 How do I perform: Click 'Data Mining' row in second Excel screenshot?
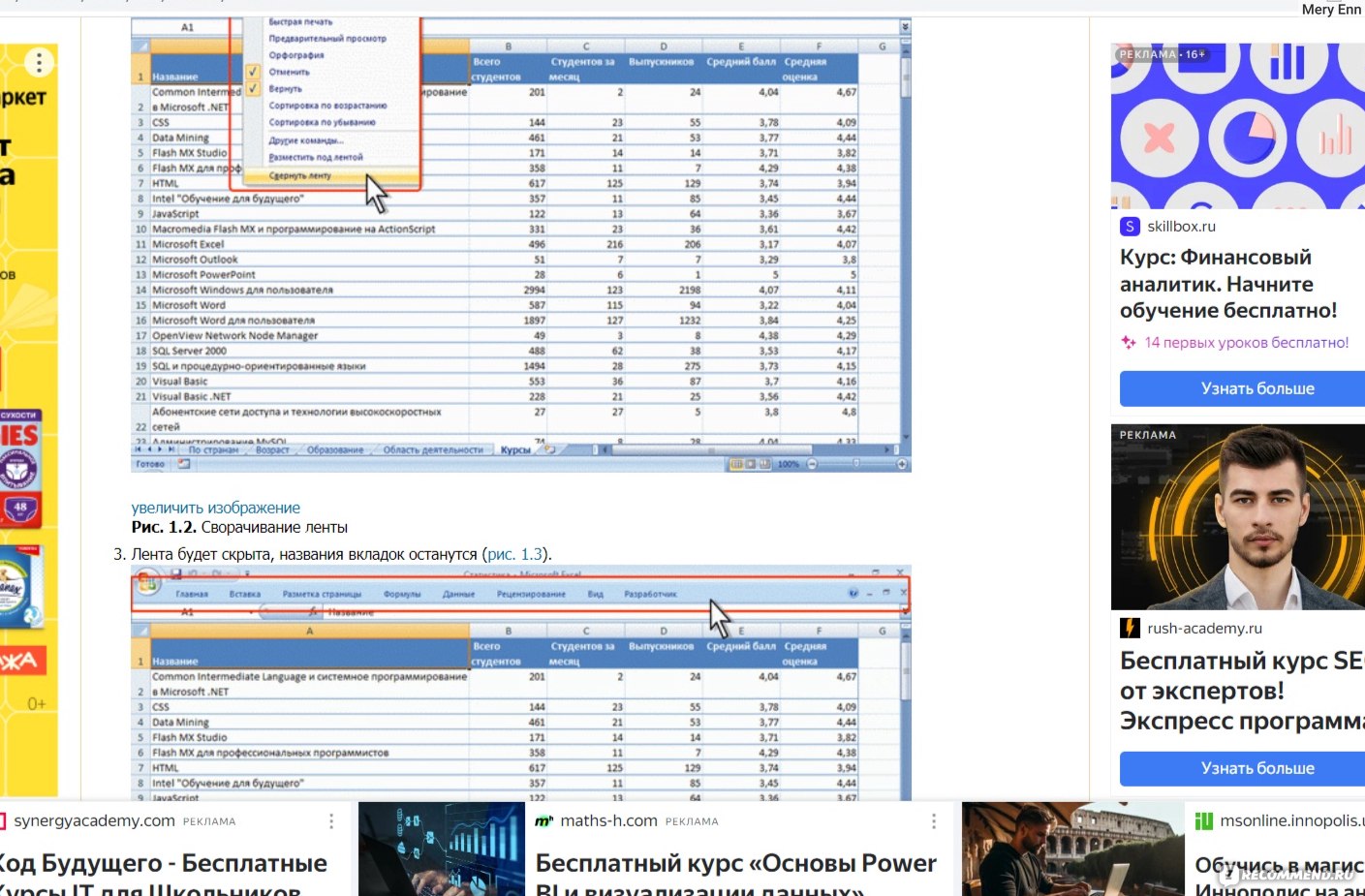click(495, 722)
